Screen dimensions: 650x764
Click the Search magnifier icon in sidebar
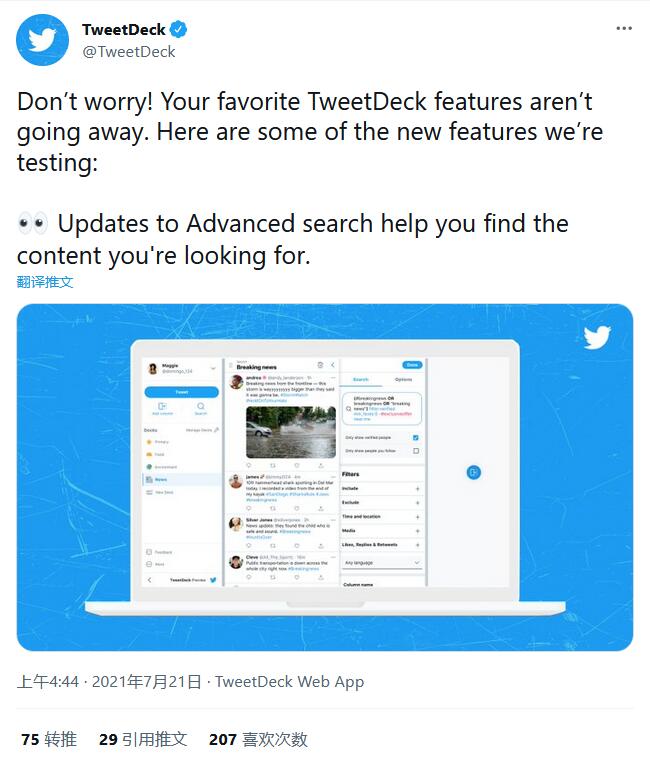(x=201, y=408)
